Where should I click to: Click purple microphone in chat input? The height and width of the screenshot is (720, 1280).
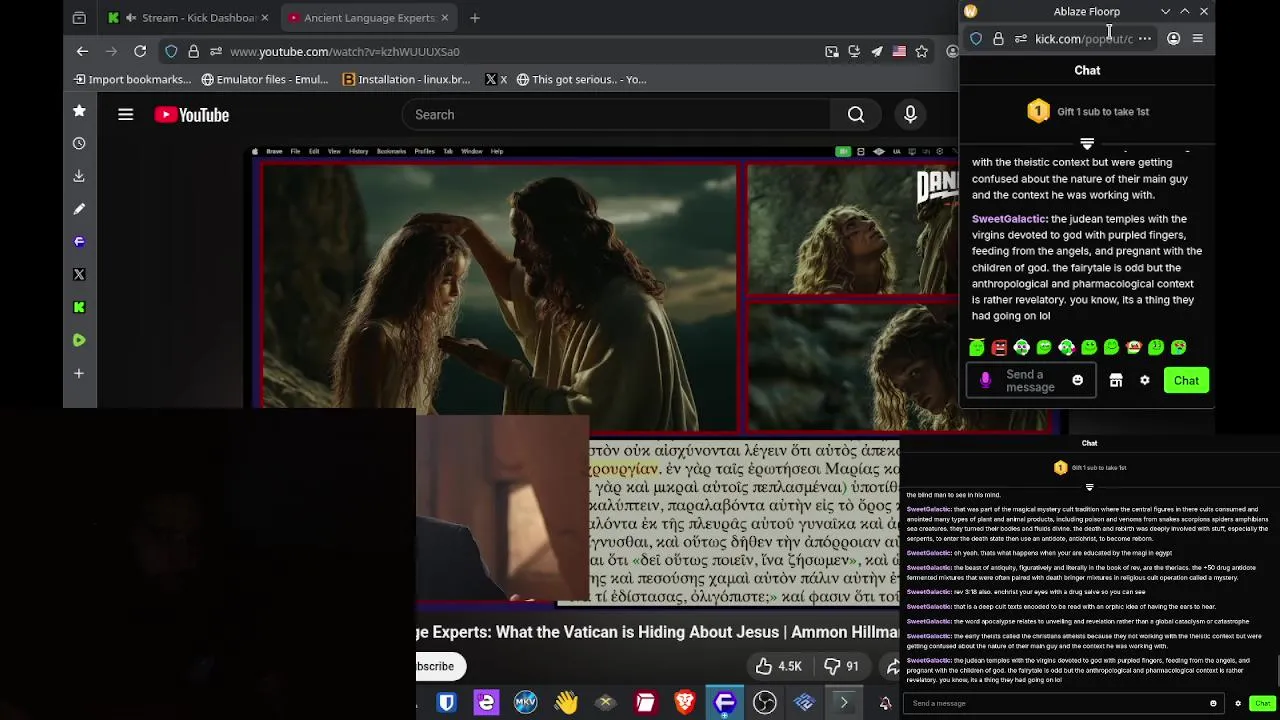click(985, 380)
